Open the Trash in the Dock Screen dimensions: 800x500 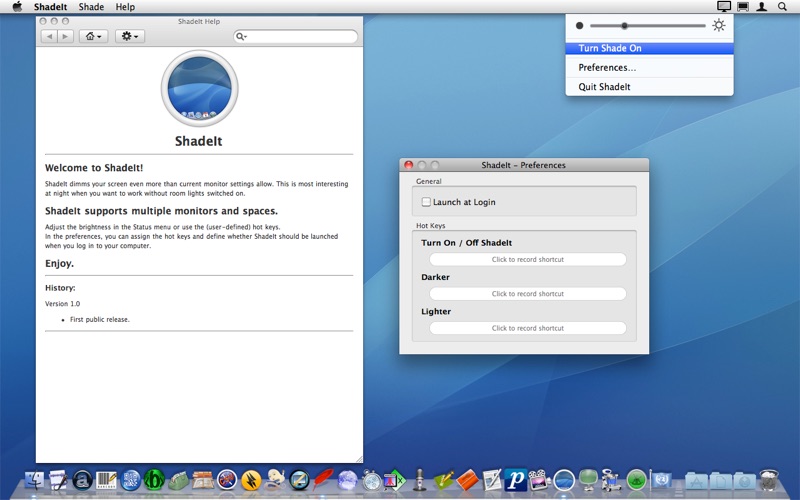tap(769, 480)
